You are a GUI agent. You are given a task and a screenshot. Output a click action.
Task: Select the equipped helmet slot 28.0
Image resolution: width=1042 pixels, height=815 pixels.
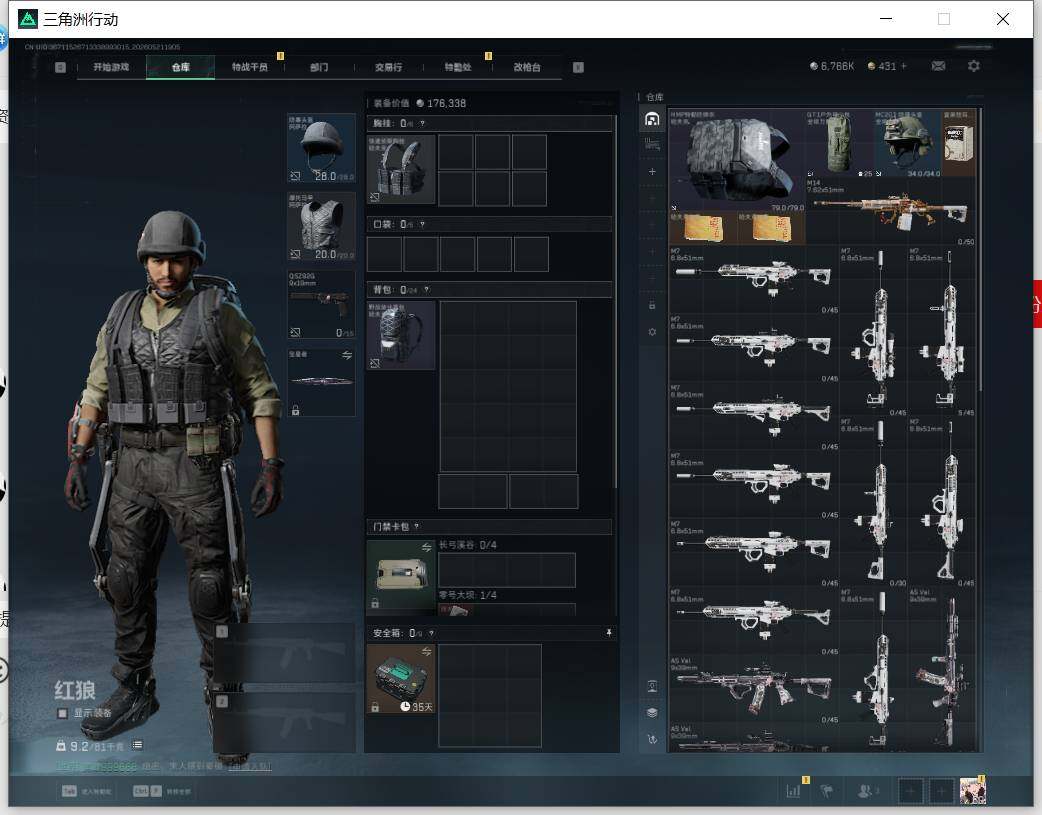322,148
